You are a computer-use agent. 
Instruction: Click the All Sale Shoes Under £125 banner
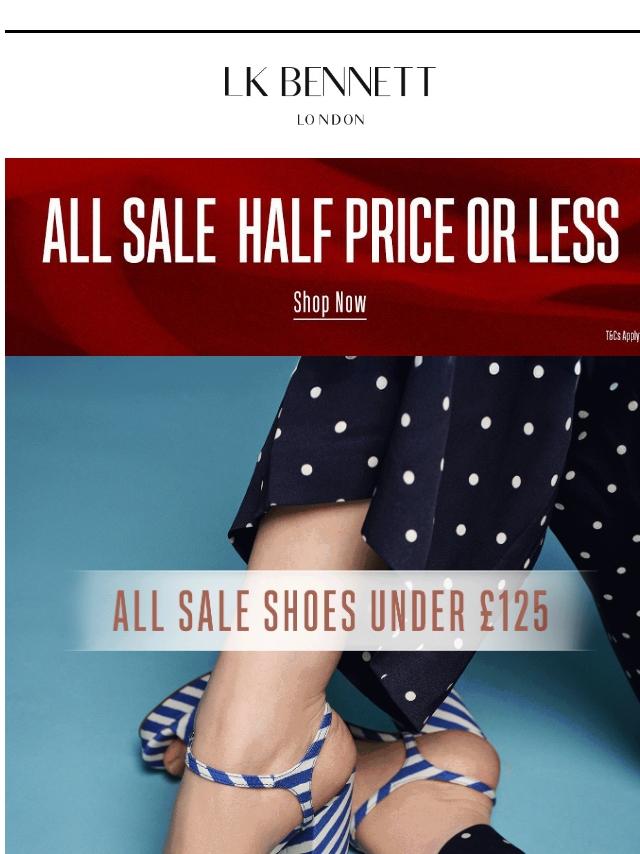tap(331, 611)
